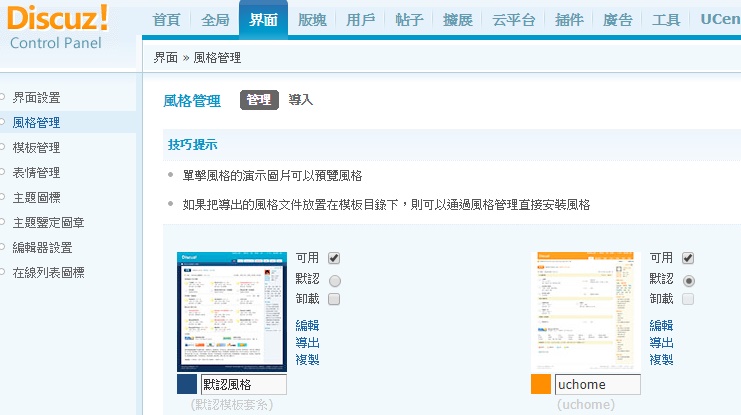Select 默認 radio button for 默認風格 style
The image size is (741, 415).
pos(334,279)
